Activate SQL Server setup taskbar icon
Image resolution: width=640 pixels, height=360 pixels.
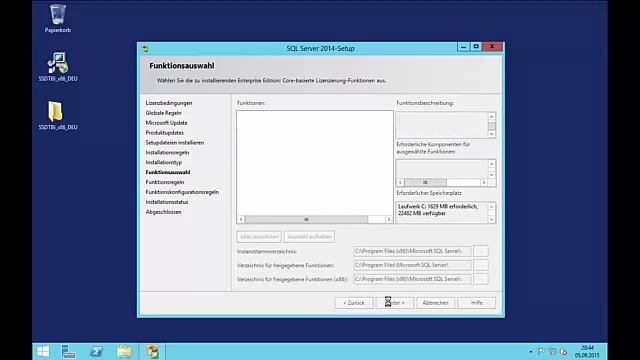click(153, 351)
